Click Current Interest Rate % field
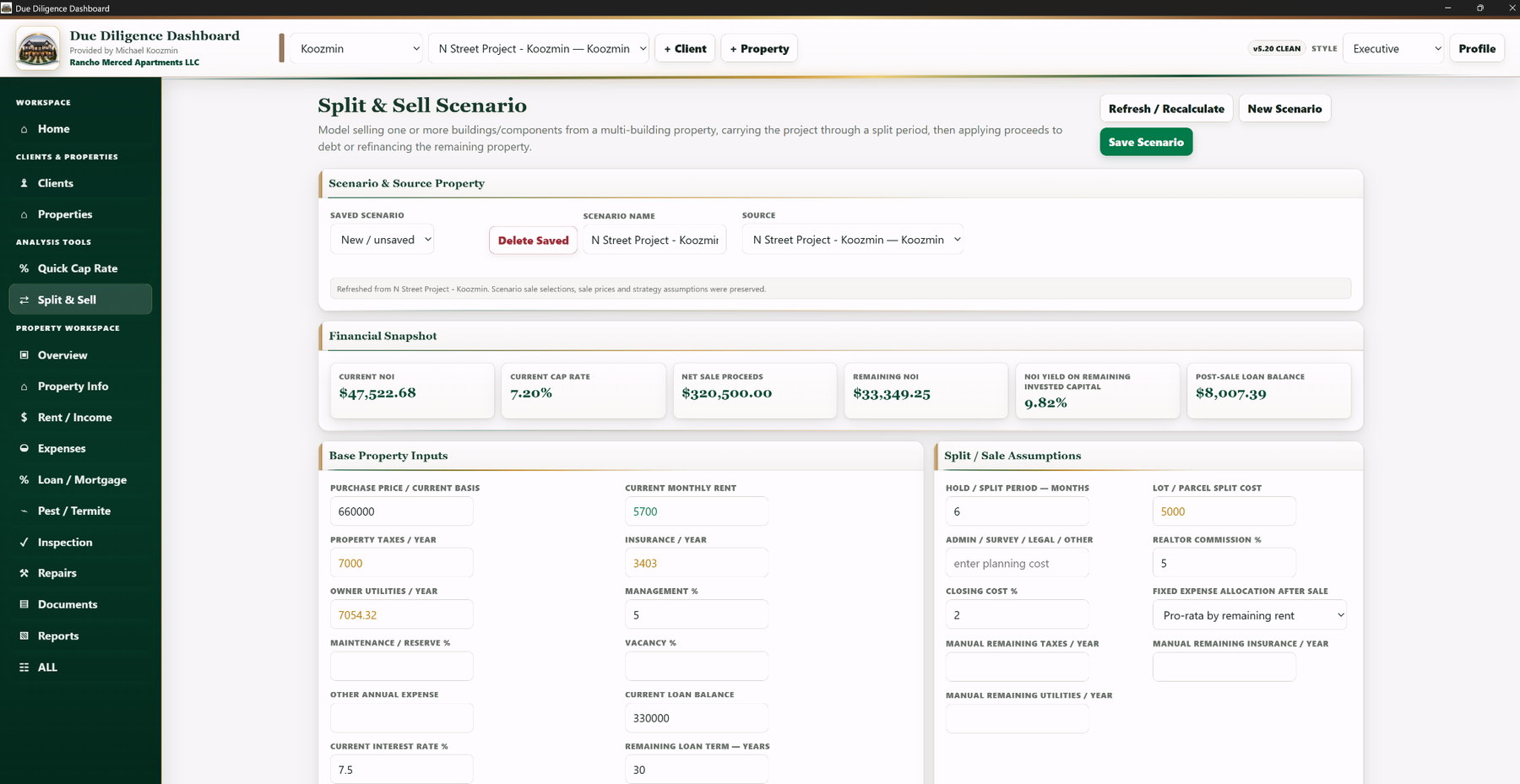This screenshot has height=784, width=1520. [401, 769]
